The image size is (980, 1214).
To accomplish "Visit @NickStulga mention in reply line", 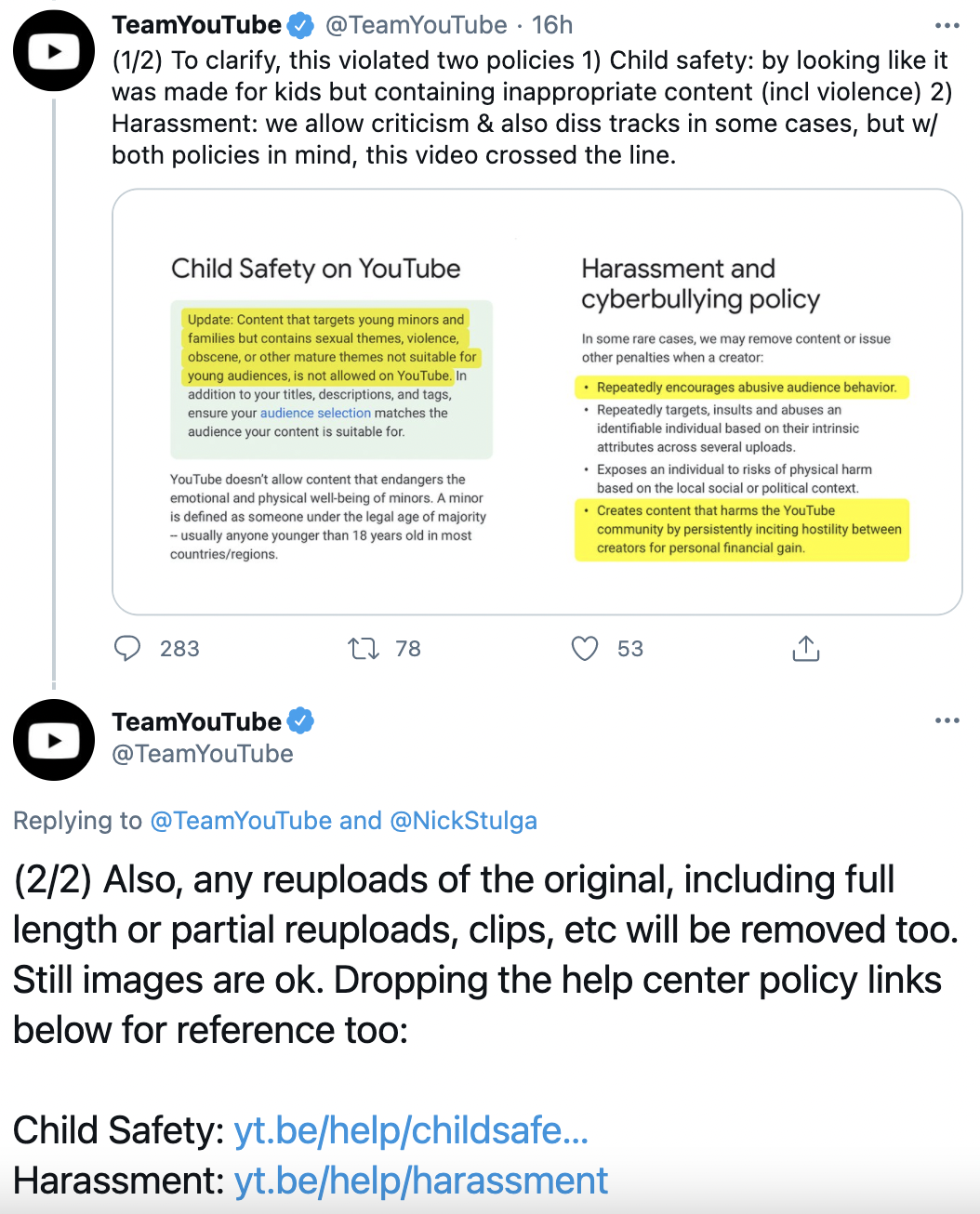I will [463, 821].
